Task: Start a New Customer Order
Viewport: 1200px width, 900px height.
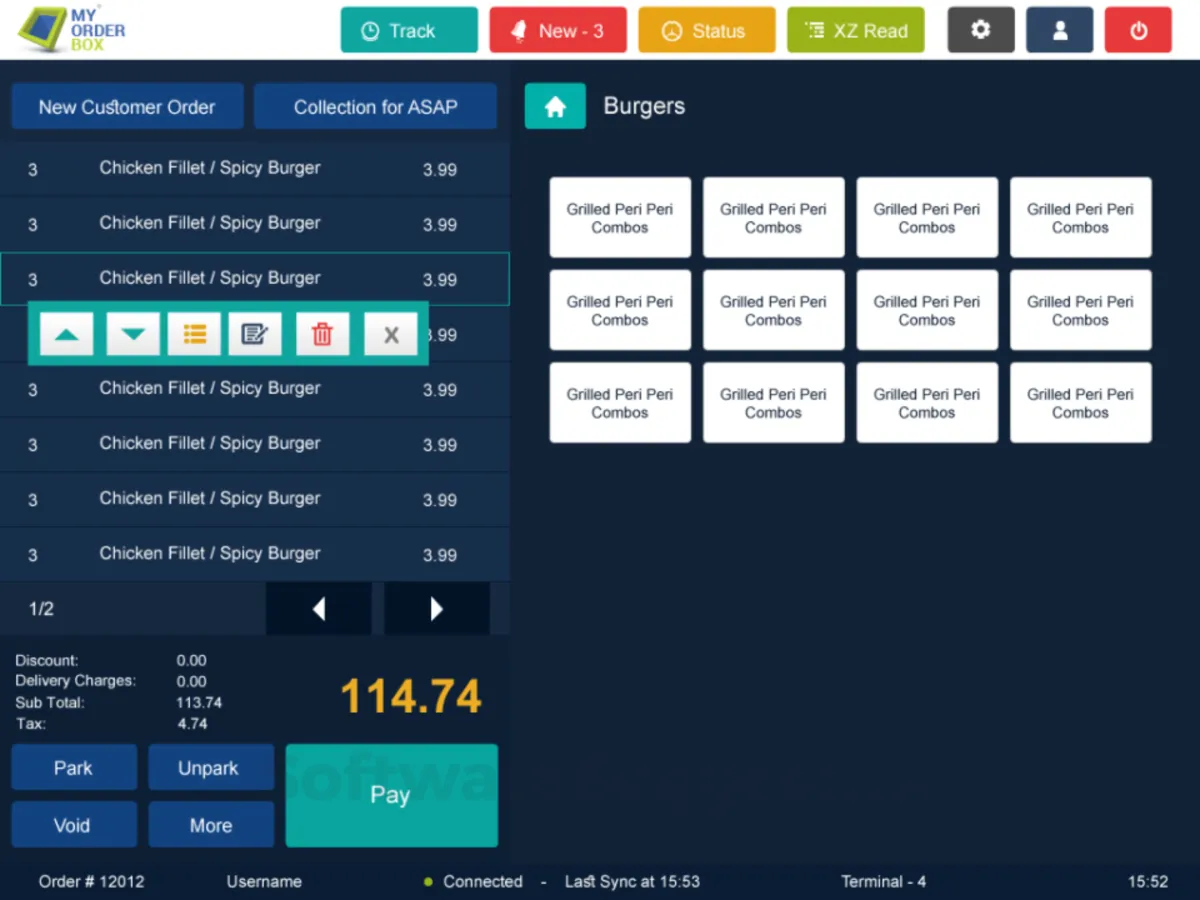Action: coord(127,107)
